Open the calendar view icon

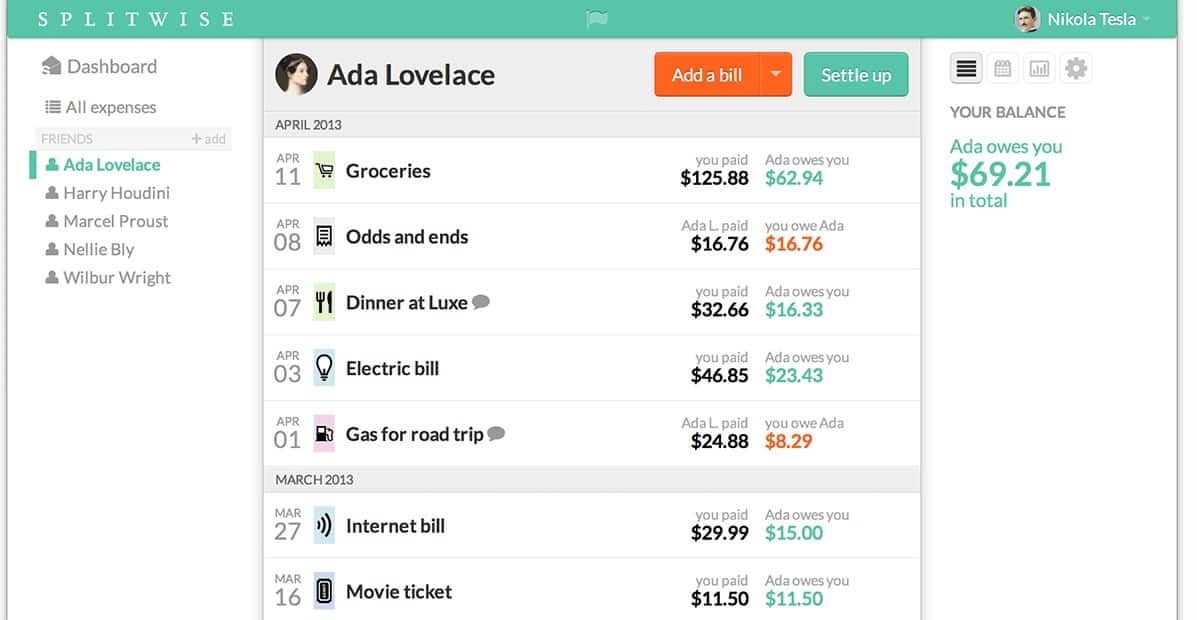pyautogui.click(x=1002, y=69)
